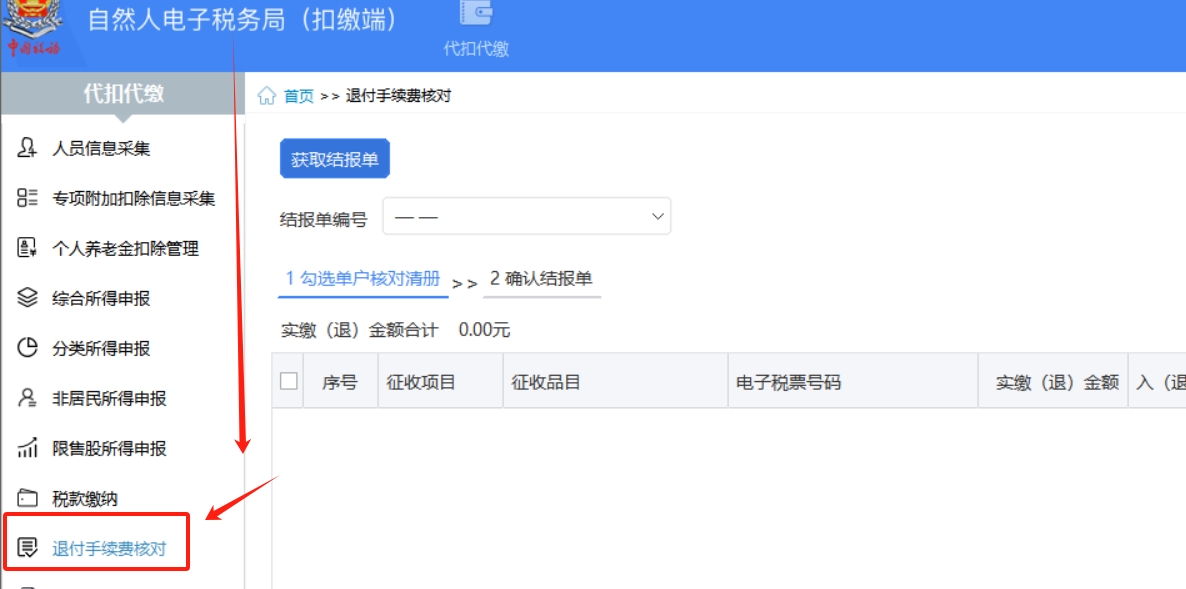The height and width of the screenshot is (589, 1186).
Task: Select the 综合所得申报 icon
Action: point(28,298)
